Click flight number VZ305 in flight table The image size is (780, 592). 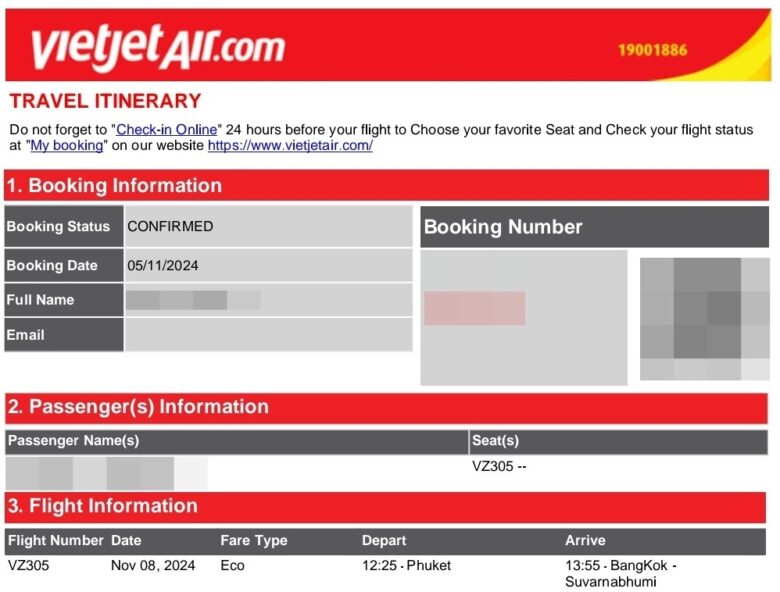28,566
